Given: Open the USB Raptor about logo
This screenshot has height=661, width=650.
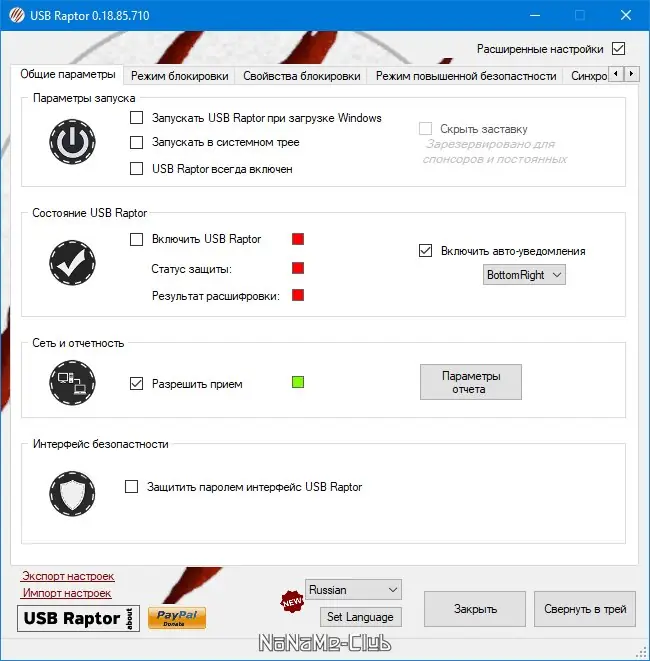Looking at the screenshot, I should click(78, 618).
